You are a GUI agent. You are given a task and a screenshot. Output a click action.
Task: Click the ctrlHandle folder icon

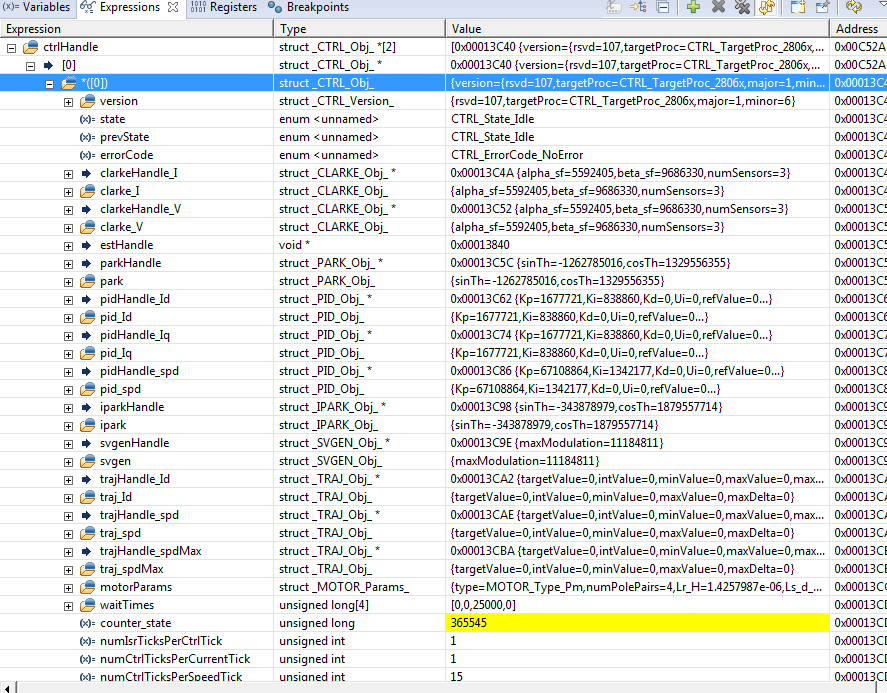click(31, 47)
